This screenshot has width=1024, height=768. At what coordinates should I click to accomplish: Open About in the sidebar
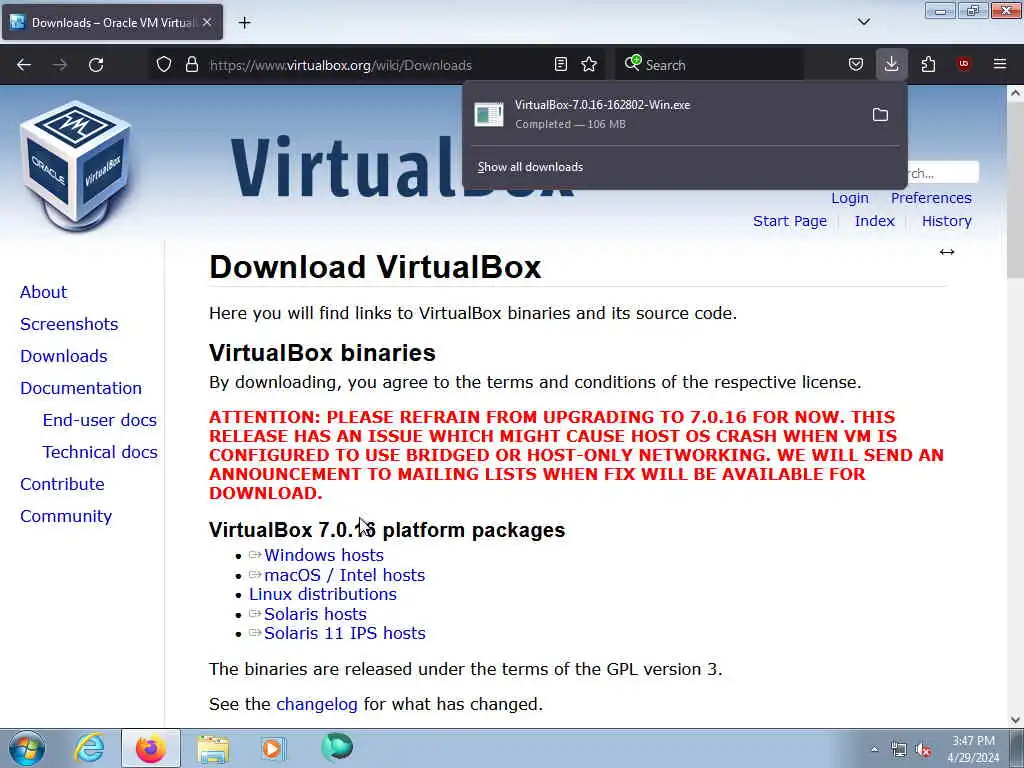(43, 292)
